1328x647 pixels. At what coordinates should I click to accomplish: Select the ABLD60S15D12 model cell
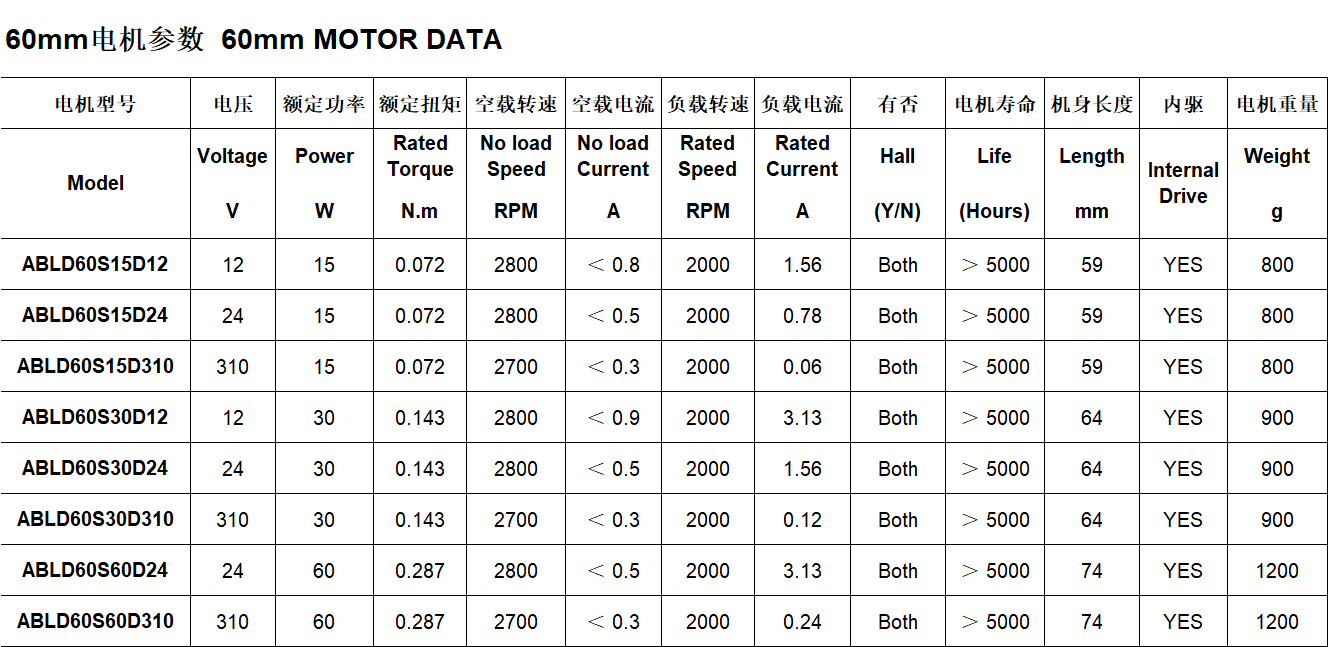(95, 265)
